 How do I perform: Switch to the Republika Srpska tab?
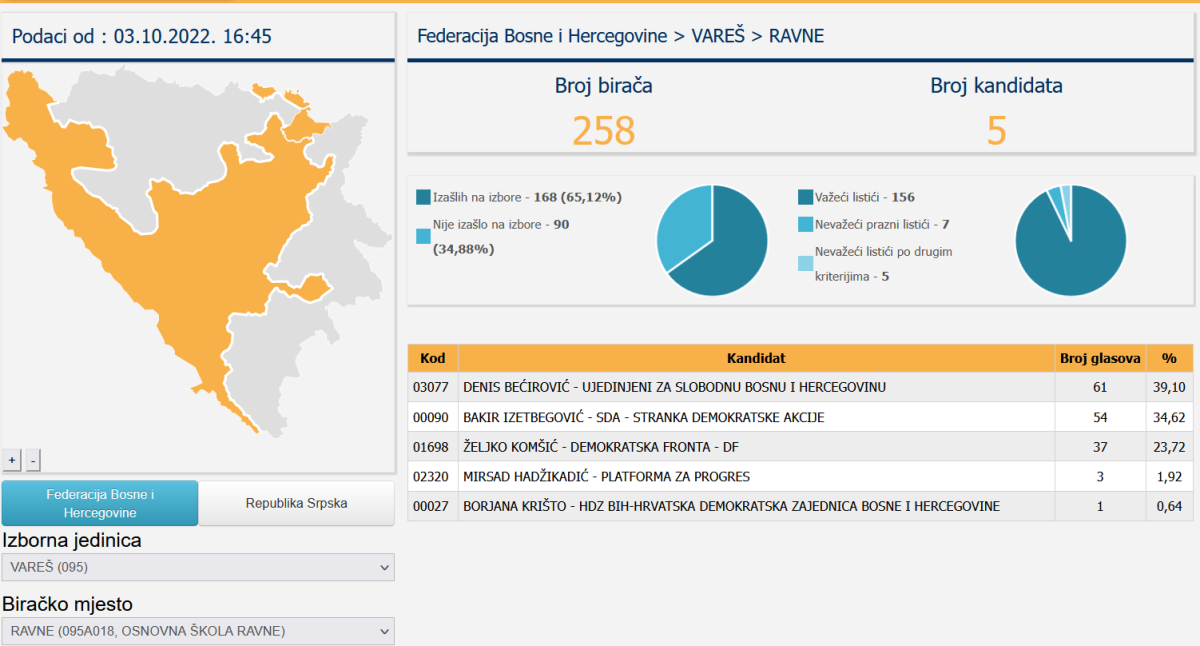point(297,503)
